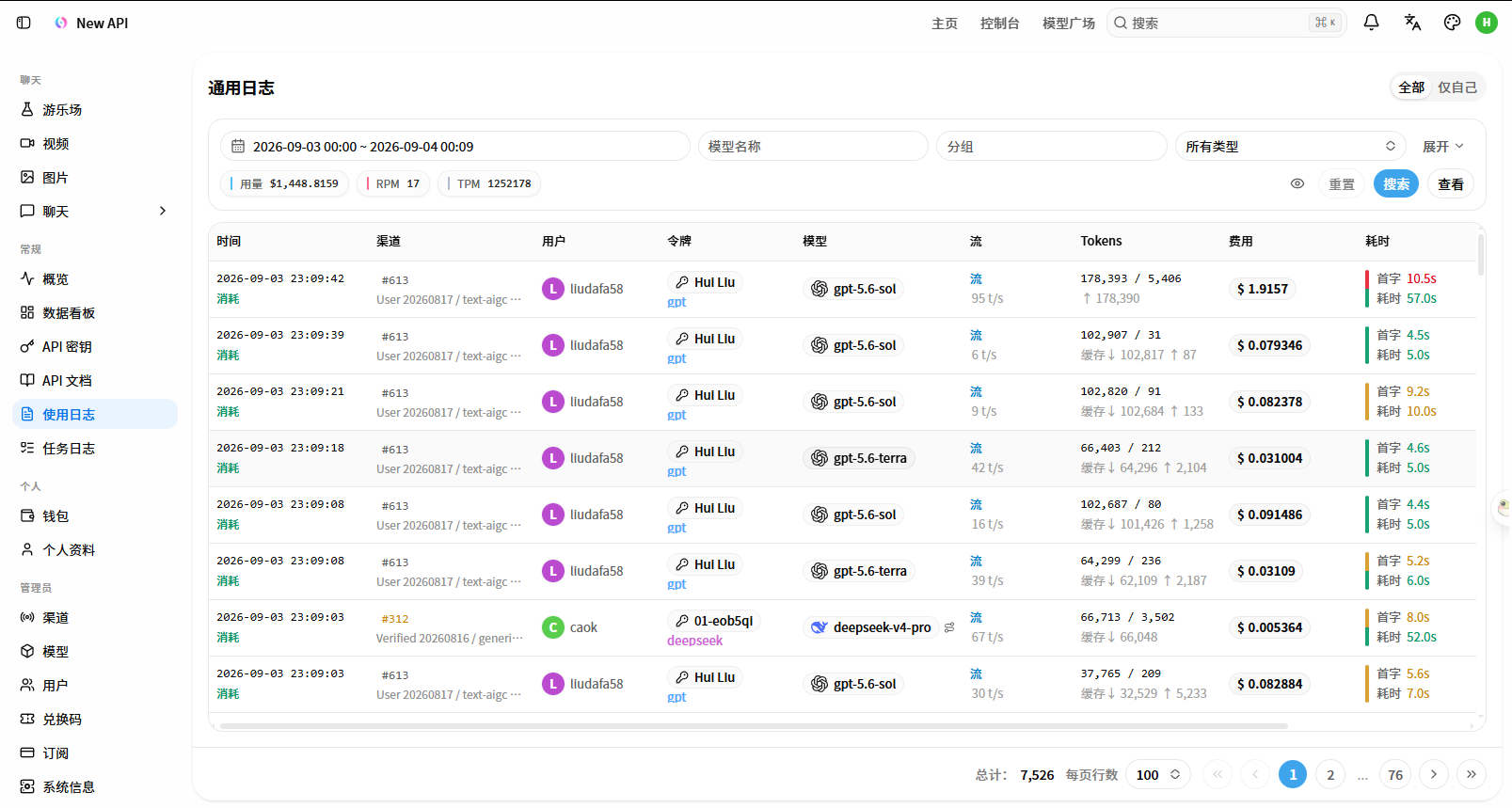Go to 控制台 in top navigation
The width and height of the screenshot is (1512, 808).
pos(999,24)
